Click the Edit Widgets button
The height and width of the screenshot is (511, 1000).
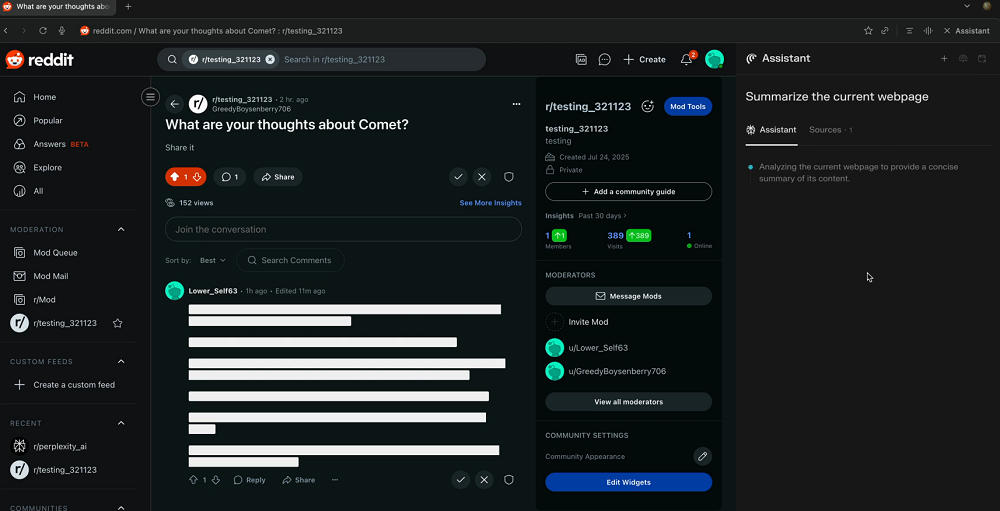628,482
